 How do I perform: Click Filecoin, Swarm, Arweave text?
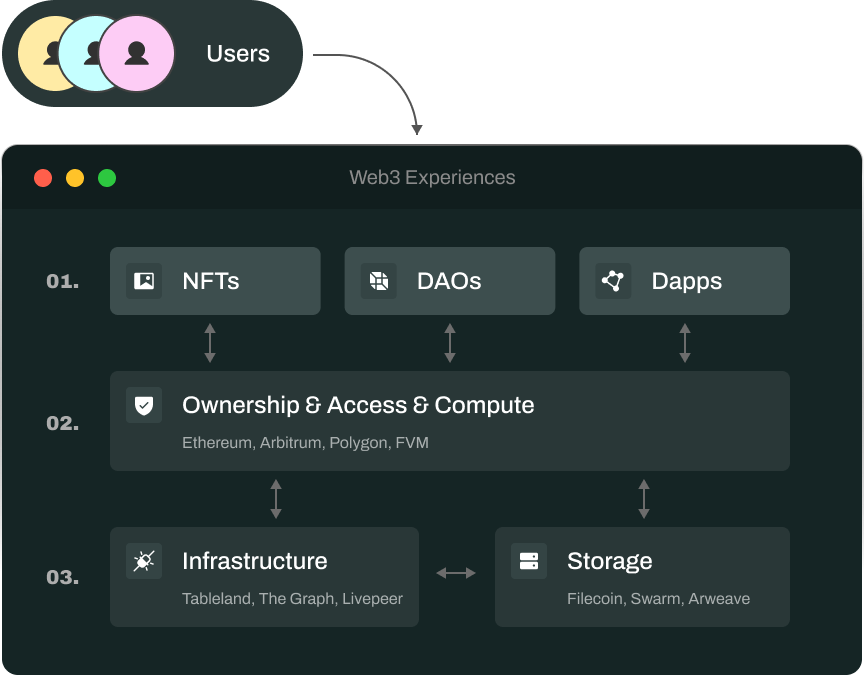pos(658,598)
